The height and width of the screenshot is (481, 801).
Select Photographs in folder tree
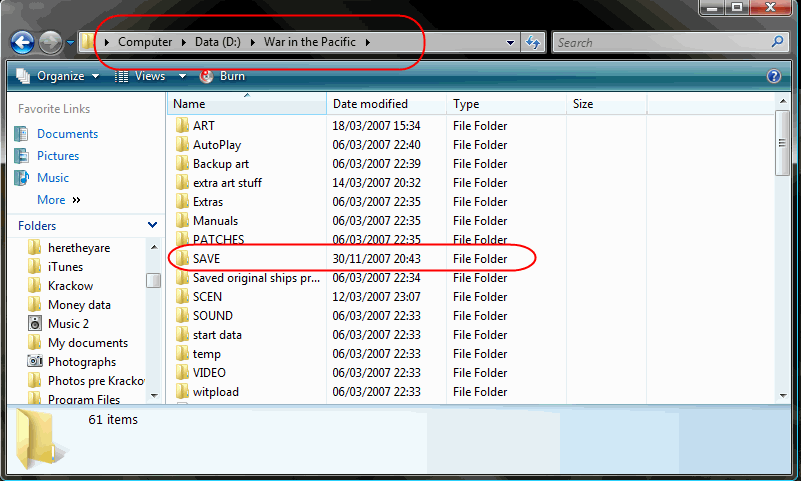coord(82,362)
